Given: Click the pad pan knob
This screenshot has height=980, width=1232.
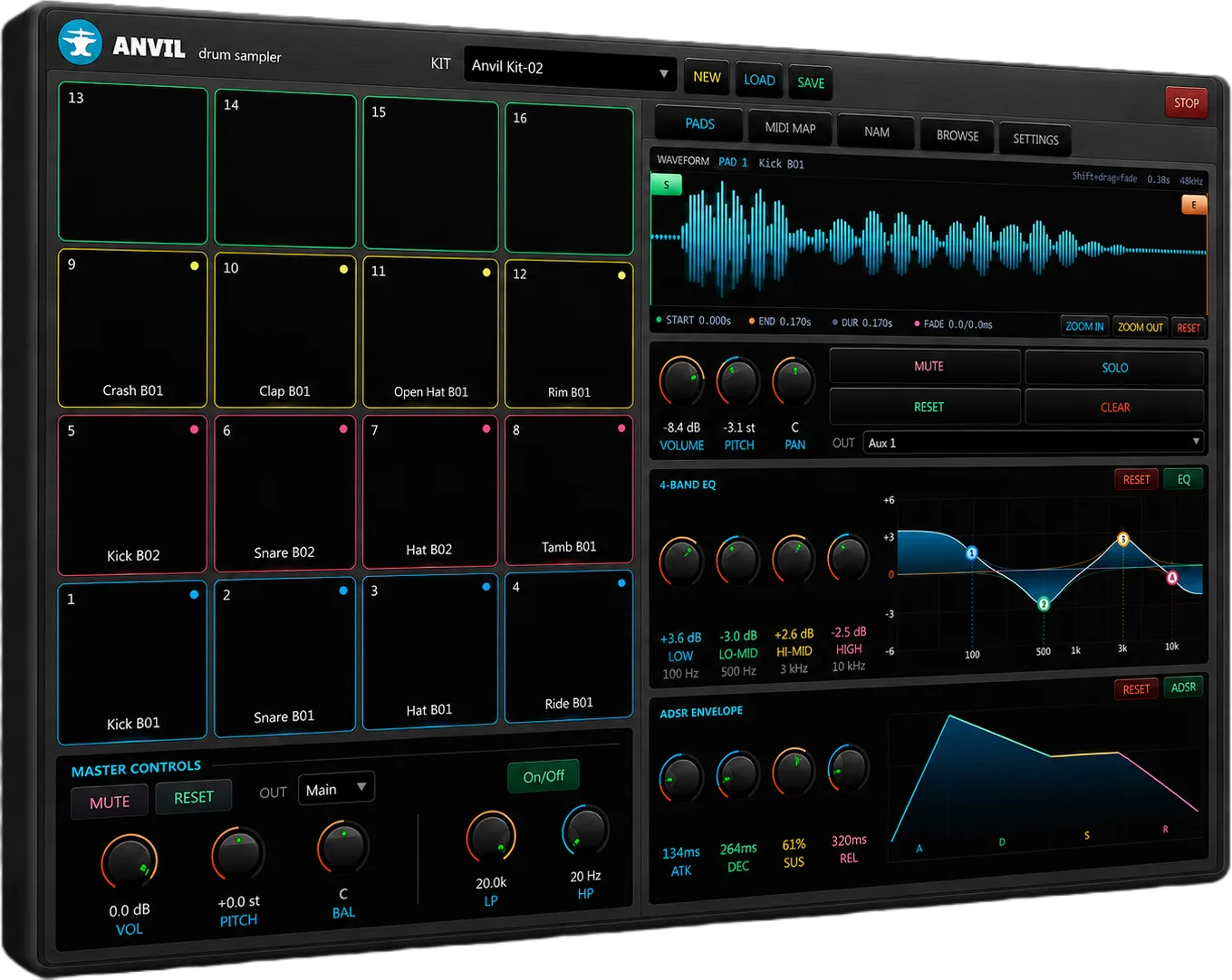Looking at the screenshot, I should coord(794,381).
